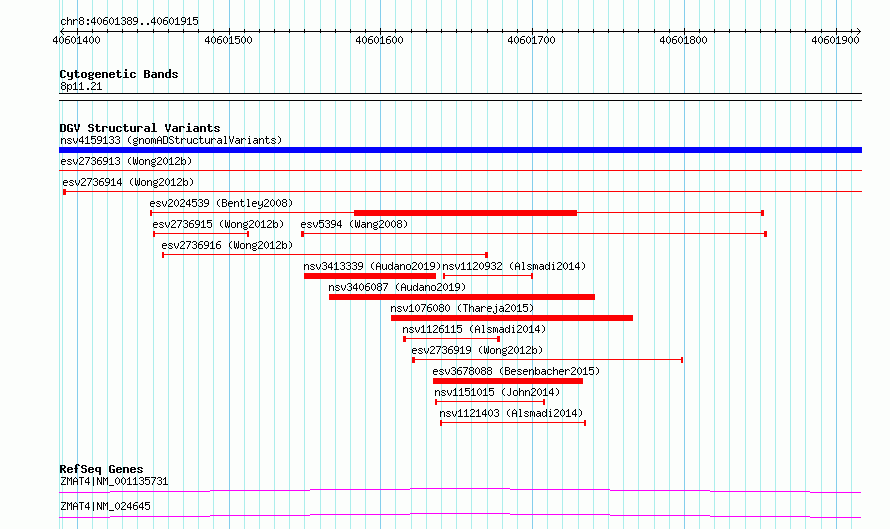The height and width of the screenshot is (529, 890).
Task: Click the 40601900 ruler coordinate
Action: point(835,40)
